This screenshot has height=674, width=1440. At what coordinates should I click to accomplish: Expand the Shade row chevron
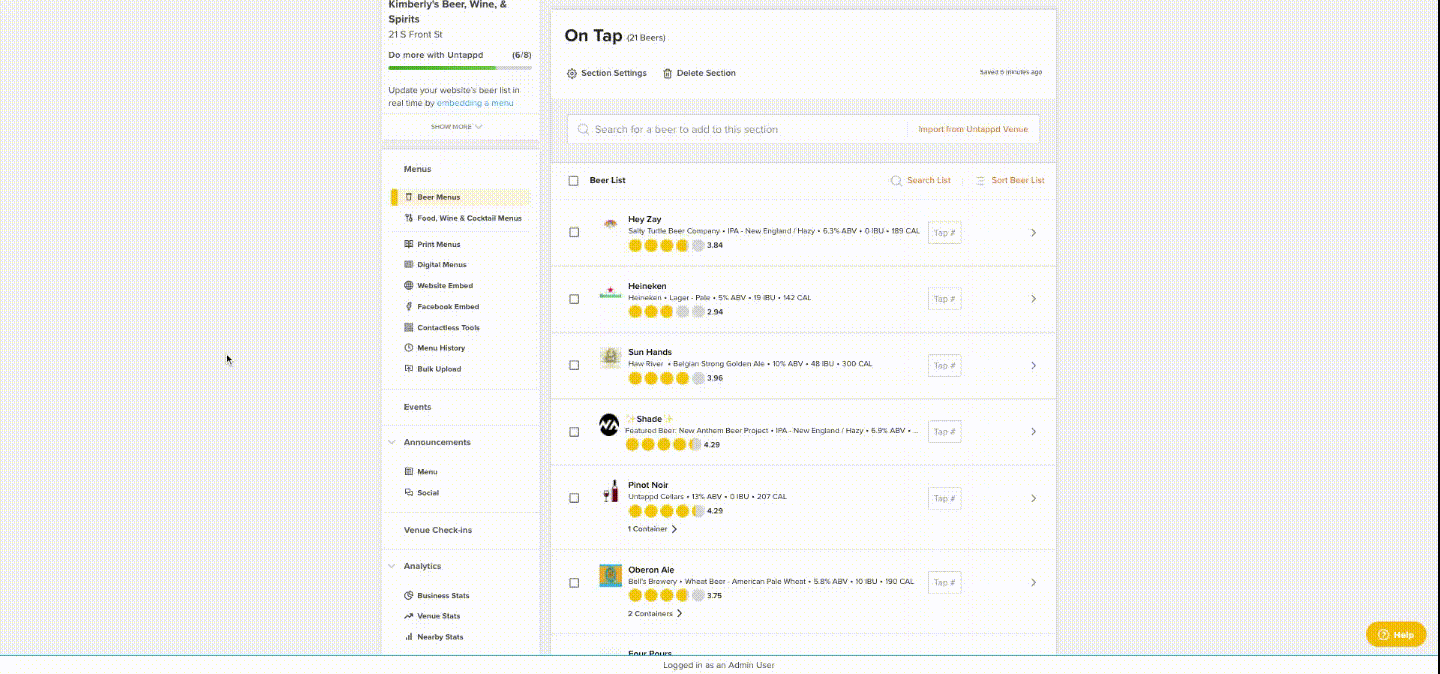click(1034, 432)
